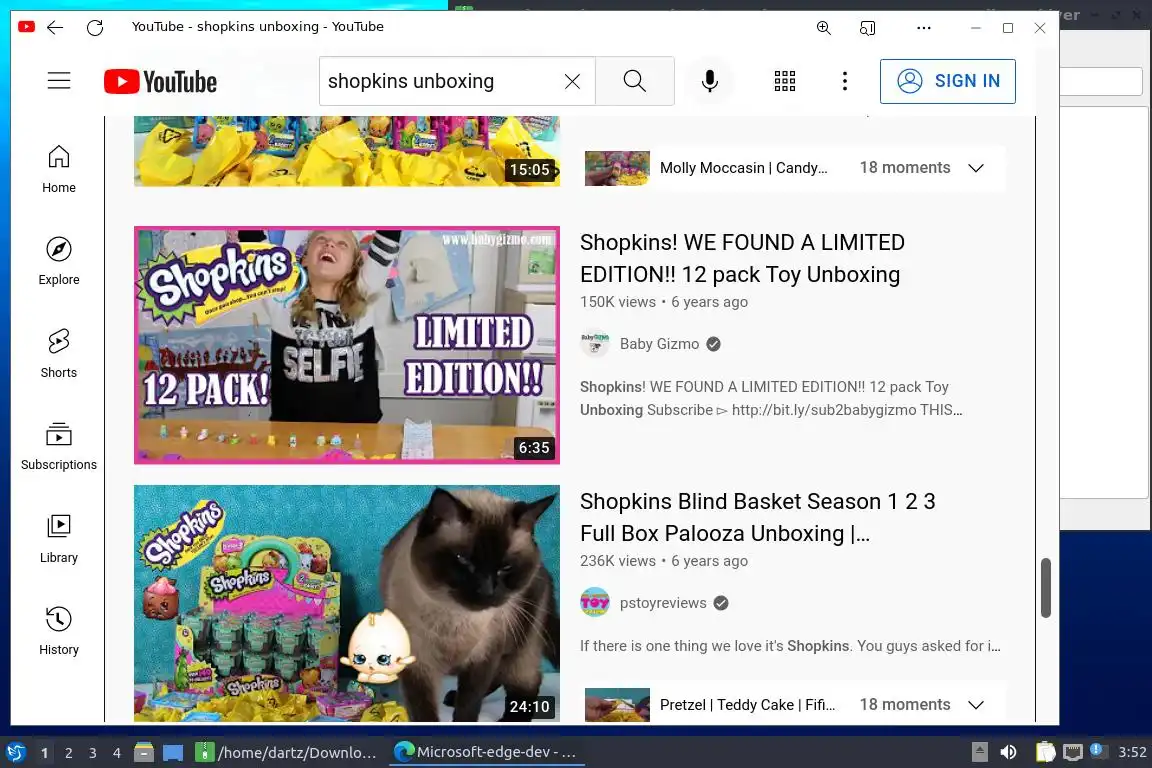Expand the Molly Moccasin 18 moments chevron
The width and height of the screenshot is (1152, 768).
tap(976, 168)
